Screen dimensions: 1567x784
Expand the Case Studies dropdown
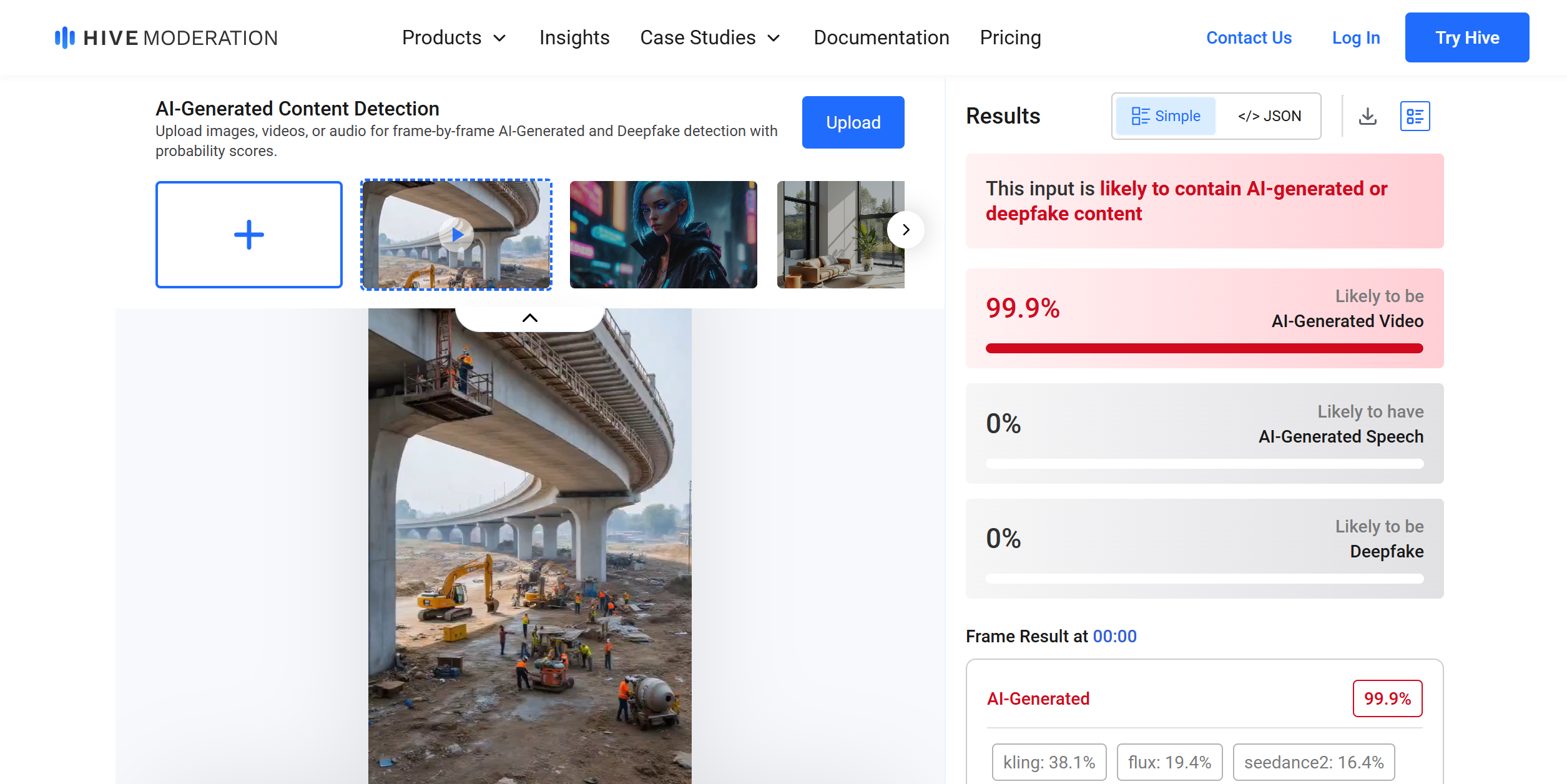click(710, 37)
